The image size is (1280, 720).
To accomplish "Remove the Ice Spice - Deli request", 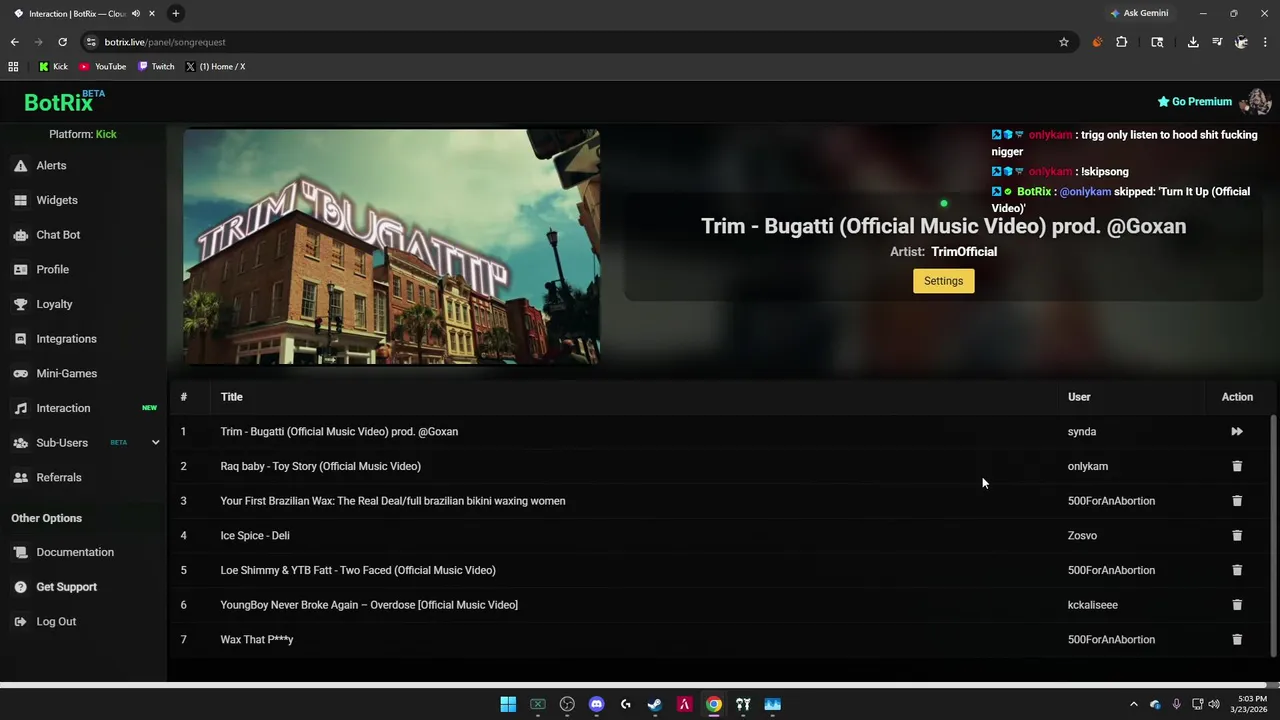I will tap(1237, 536).
